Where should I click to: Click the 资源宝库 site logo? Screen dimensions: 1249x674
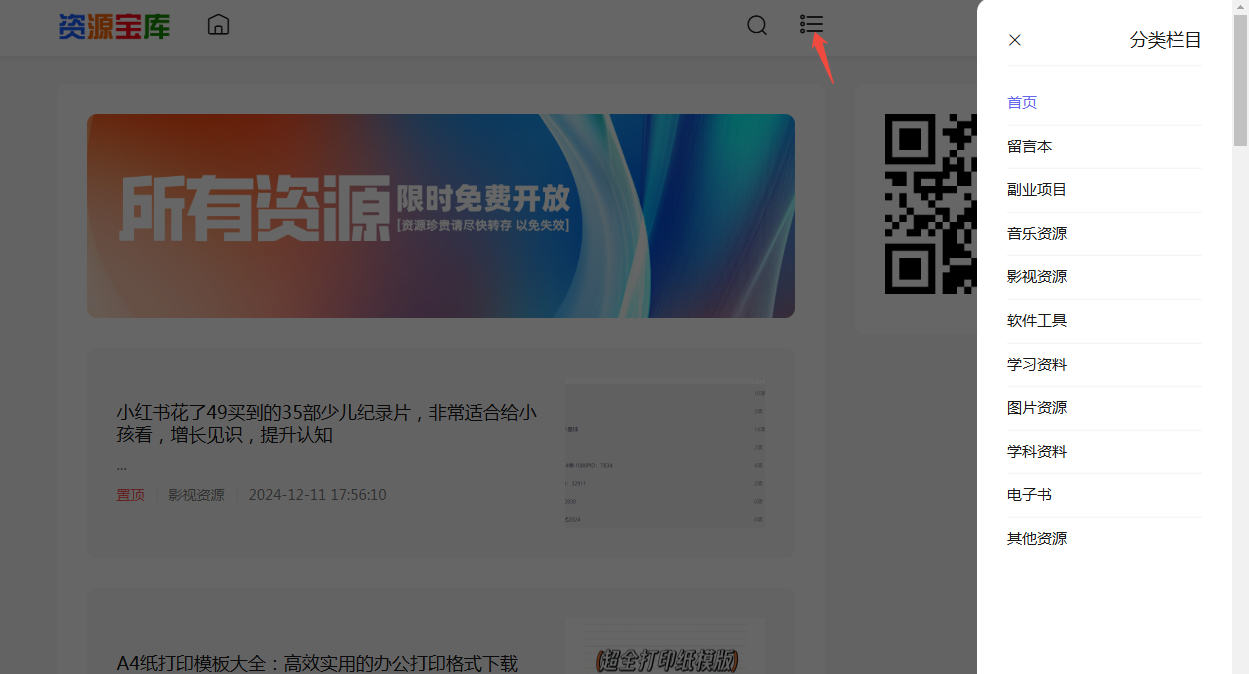pyautogui.click(x=114, y=26)
